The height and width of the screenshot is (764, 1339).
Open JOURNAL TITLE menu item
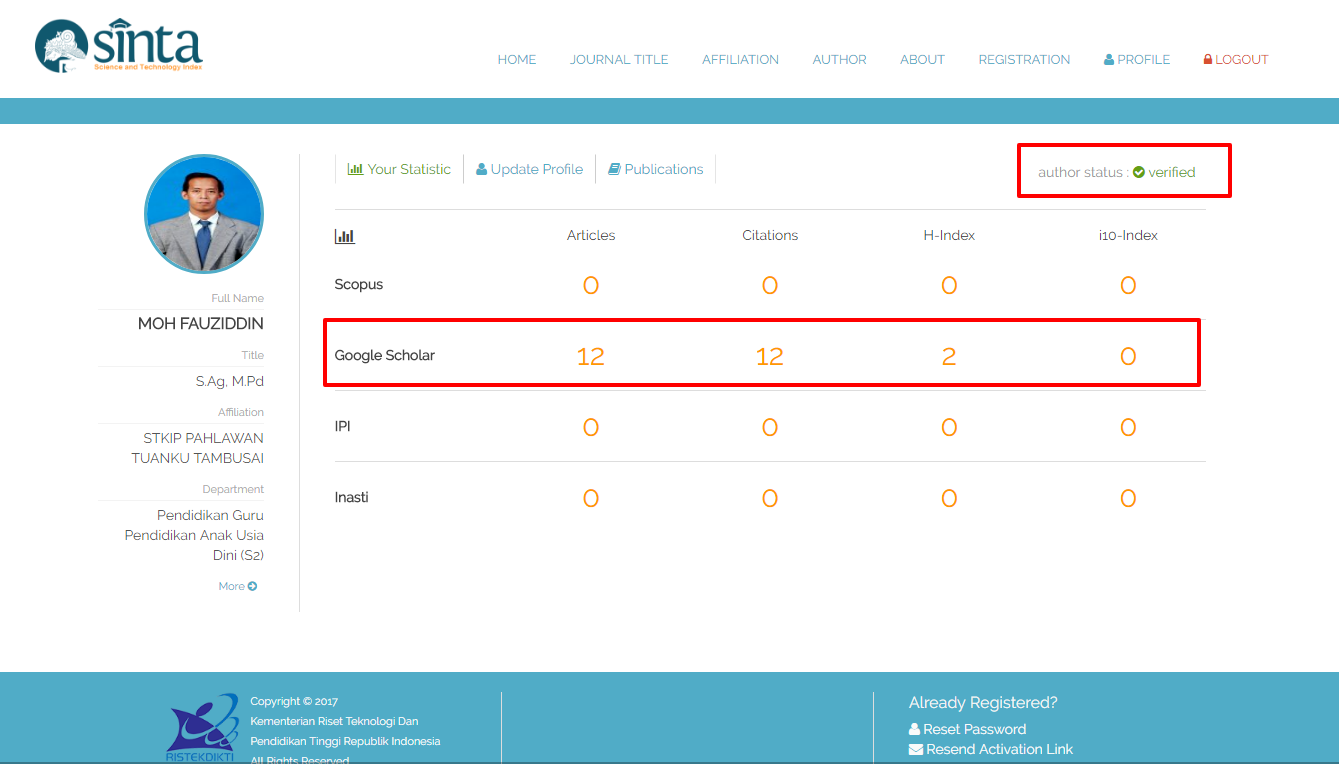tap(619, 60)
